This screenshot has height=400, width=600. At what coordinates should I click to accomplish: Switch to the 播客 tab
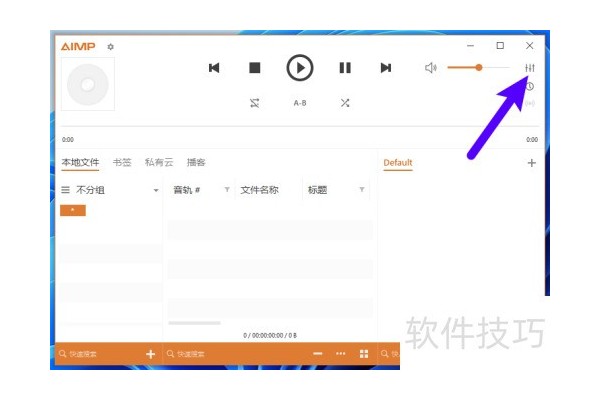[196, 163]
